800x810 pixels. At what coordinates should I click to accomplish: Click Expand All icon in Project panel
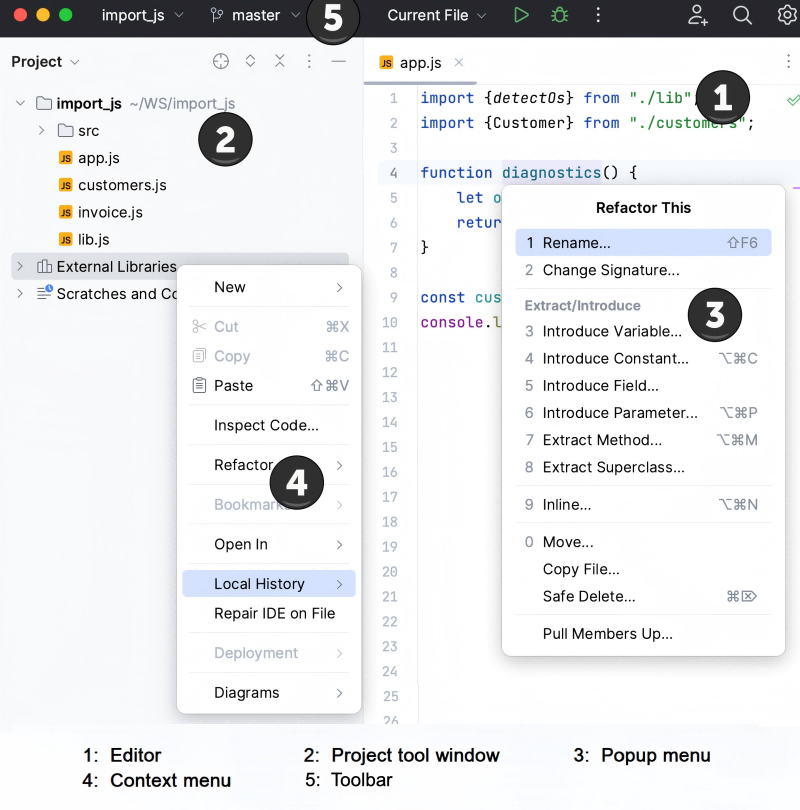pyautogui.click(x=250, y=61)
